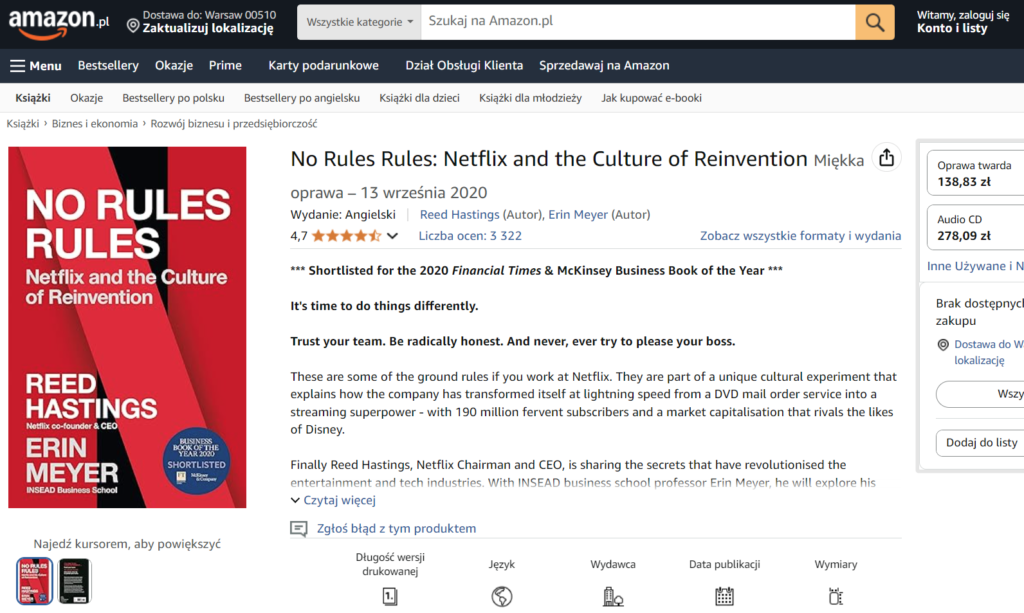Click the delivery location pin icon
Viewport: 1024px width, 613px height.
(133, 24)
